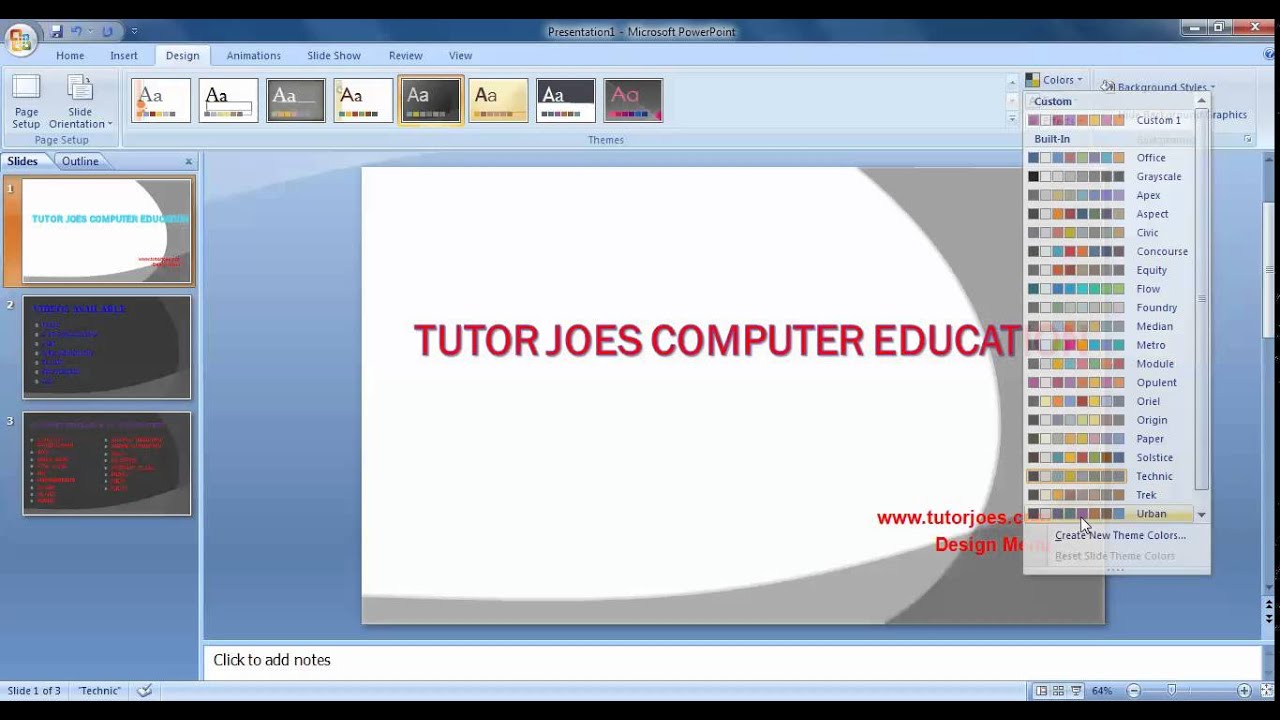1280x720 pixels.
Task: Click Create New Theme Colors link
Action: point(1120,535)
